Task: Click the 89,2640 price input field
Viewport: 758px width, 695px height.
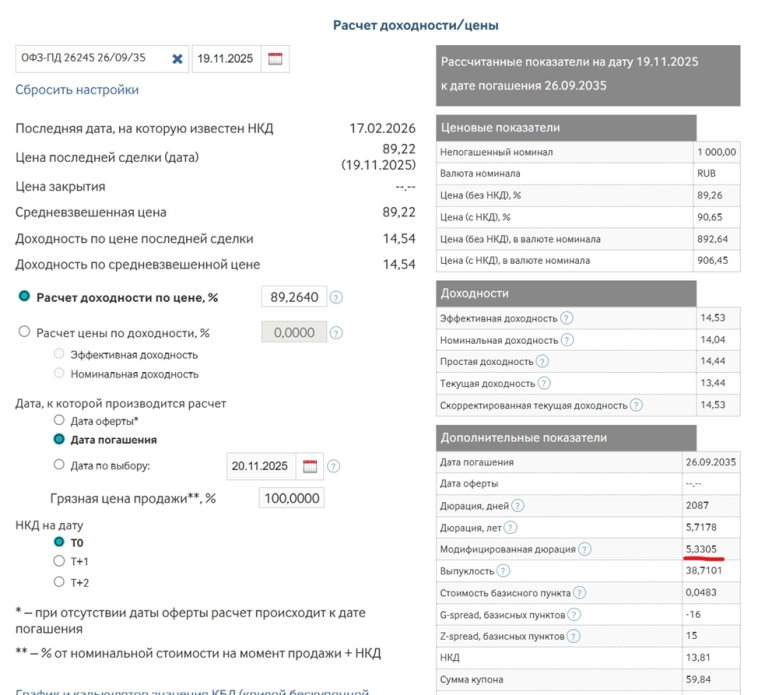Action: (x=293, y=297)
